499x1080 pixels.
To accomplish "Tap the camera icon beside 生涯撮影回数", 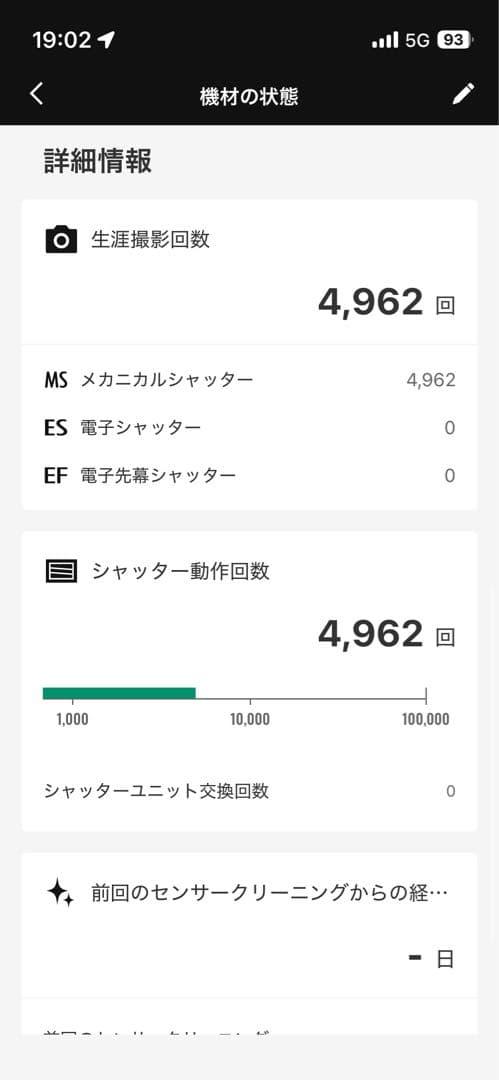I will coord(61,240).
